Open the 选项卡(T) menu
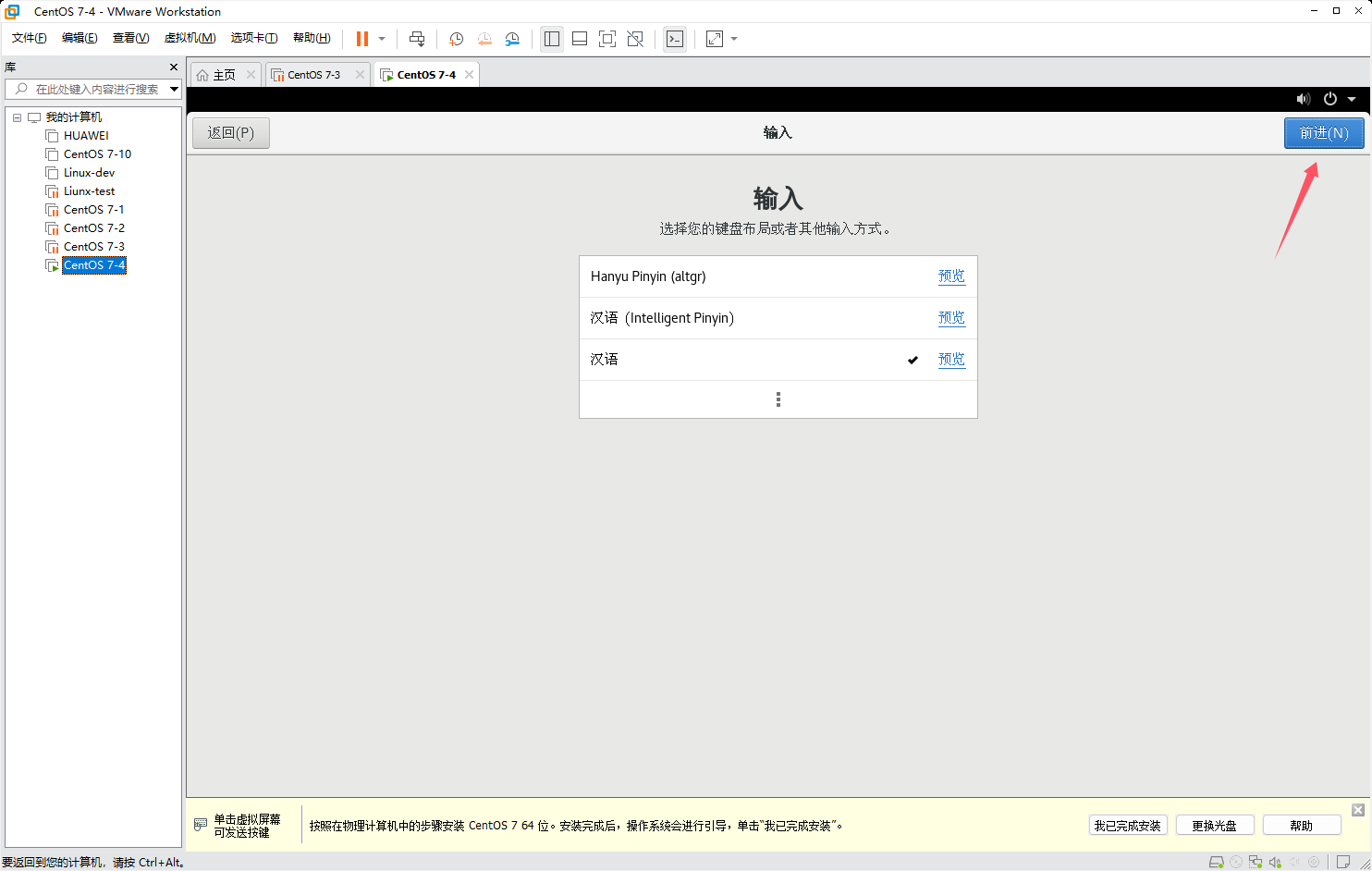Image resolution: width=1372 pixels, height=871 pixels. click(x=254, y=38)
